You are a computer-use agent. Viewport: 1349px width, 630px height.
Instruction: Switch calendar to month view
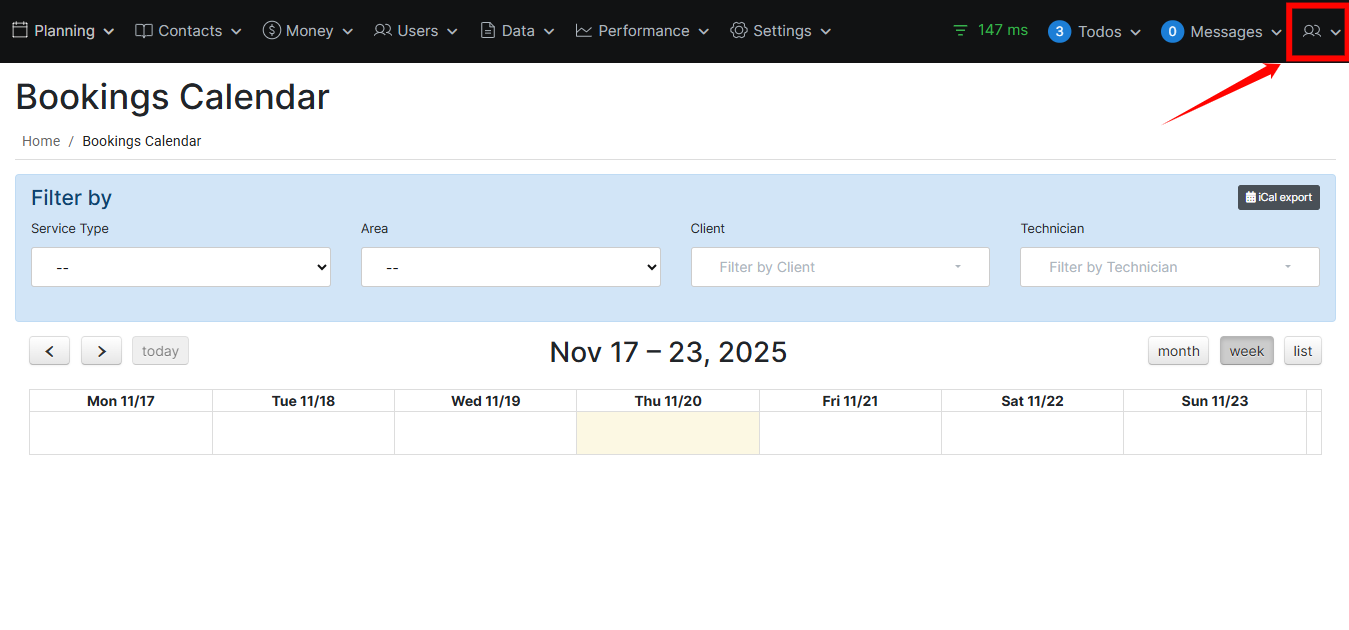pyautogui.click(x=1178, y=351)
